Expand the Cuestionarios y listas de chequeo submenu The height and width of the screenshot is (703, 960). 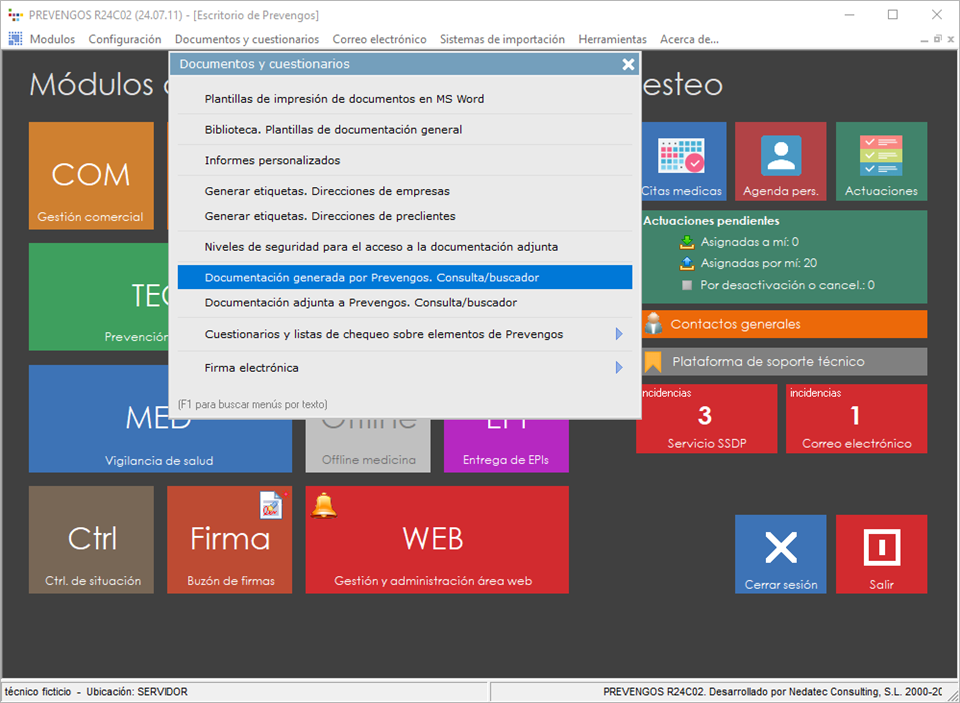(x=619, y=334)
